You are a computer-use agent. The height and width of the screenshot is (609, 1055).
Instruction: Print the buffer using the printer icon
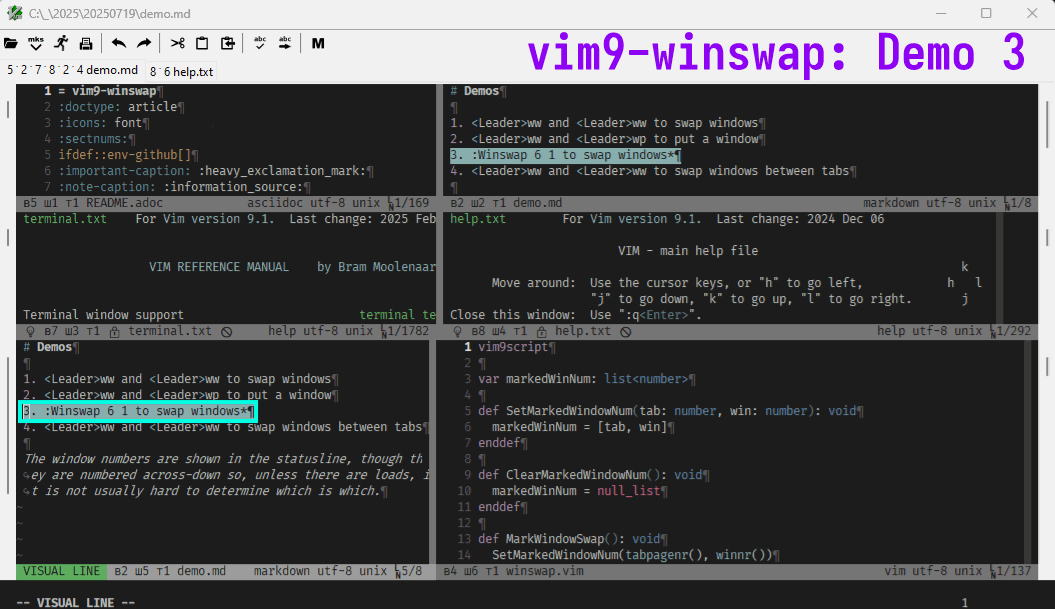[x=86, y=44]
